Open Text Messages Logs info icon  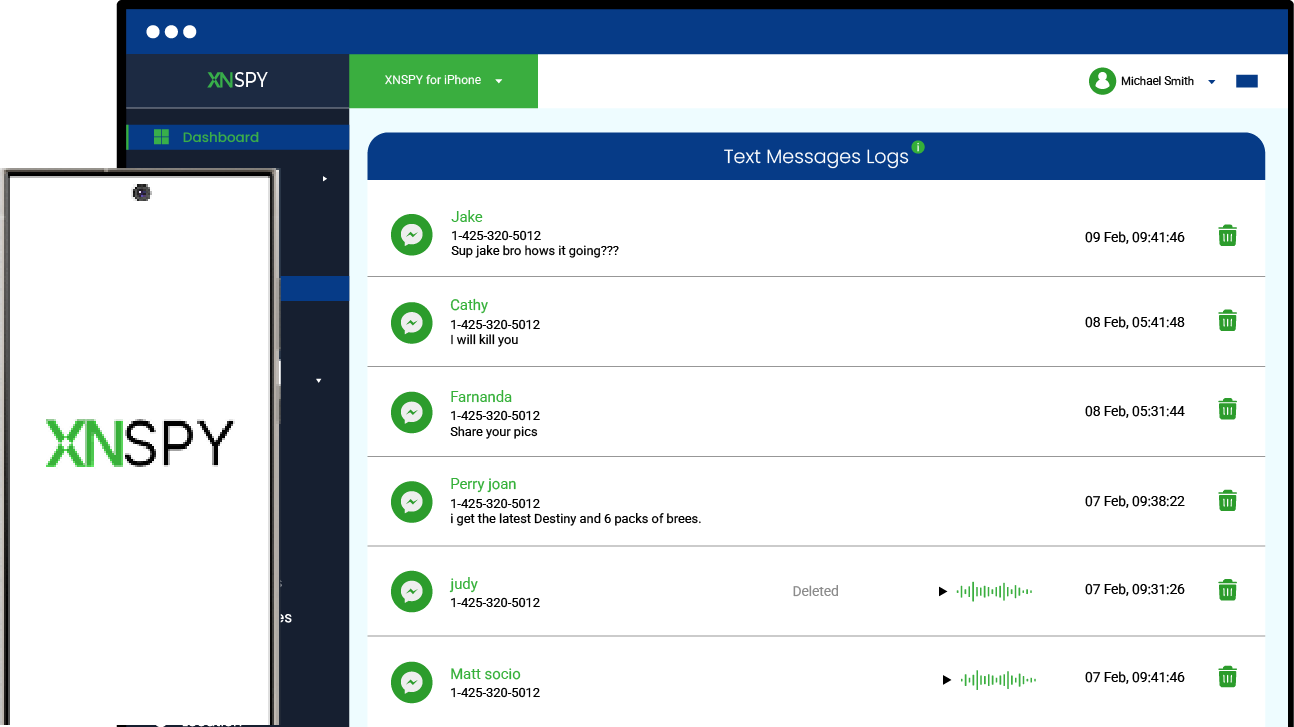pyautogui.click(x=918, y=148)
